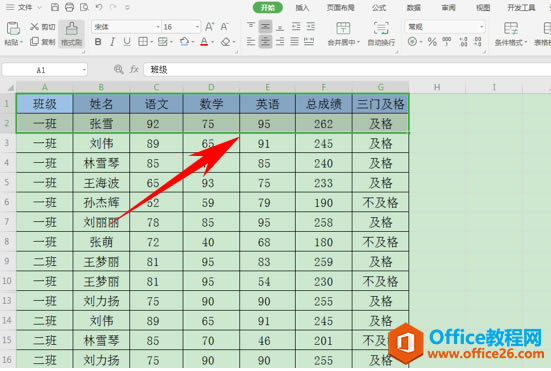The image size is (551, 371).
Task: Open the Borders icon in font group
Action: 143,42
